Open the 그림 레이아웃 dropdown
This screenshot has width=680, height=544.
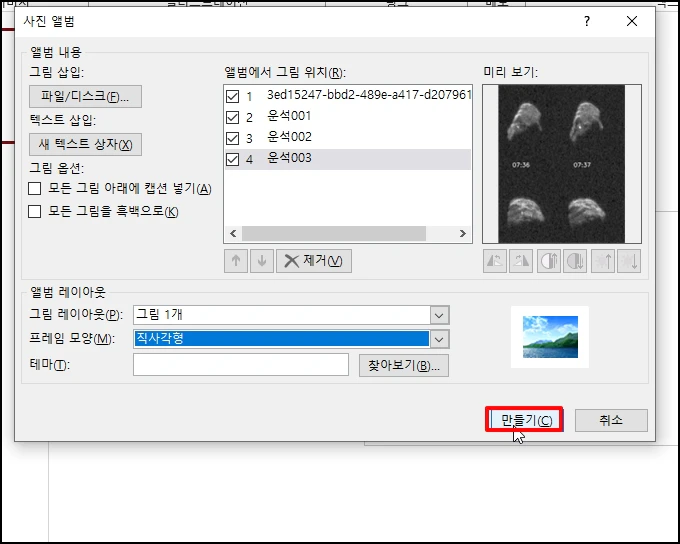[x=439, y=315]
